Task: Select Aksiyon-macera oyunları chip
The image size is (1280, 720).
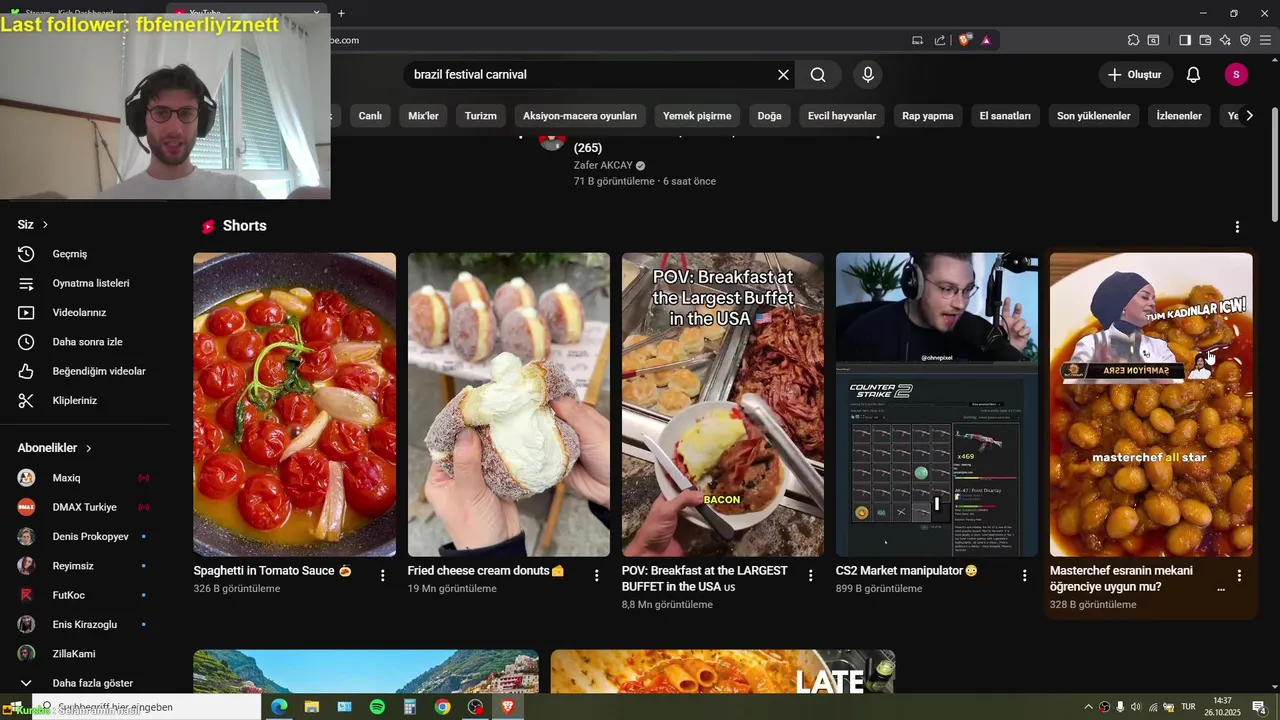Action: point(580,116)
